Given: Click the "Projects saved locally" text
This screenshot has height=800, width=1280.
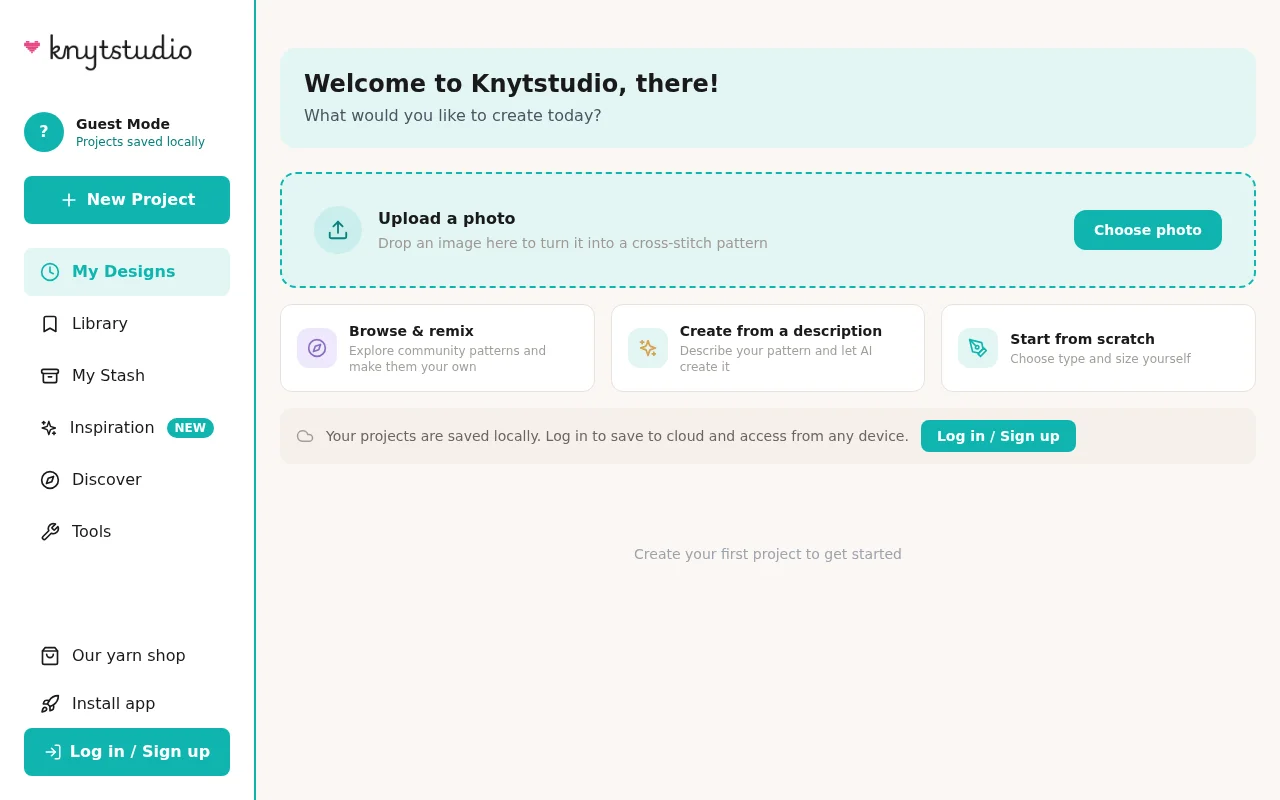Looking at the screenshot, I should click(x=140, y=142).
